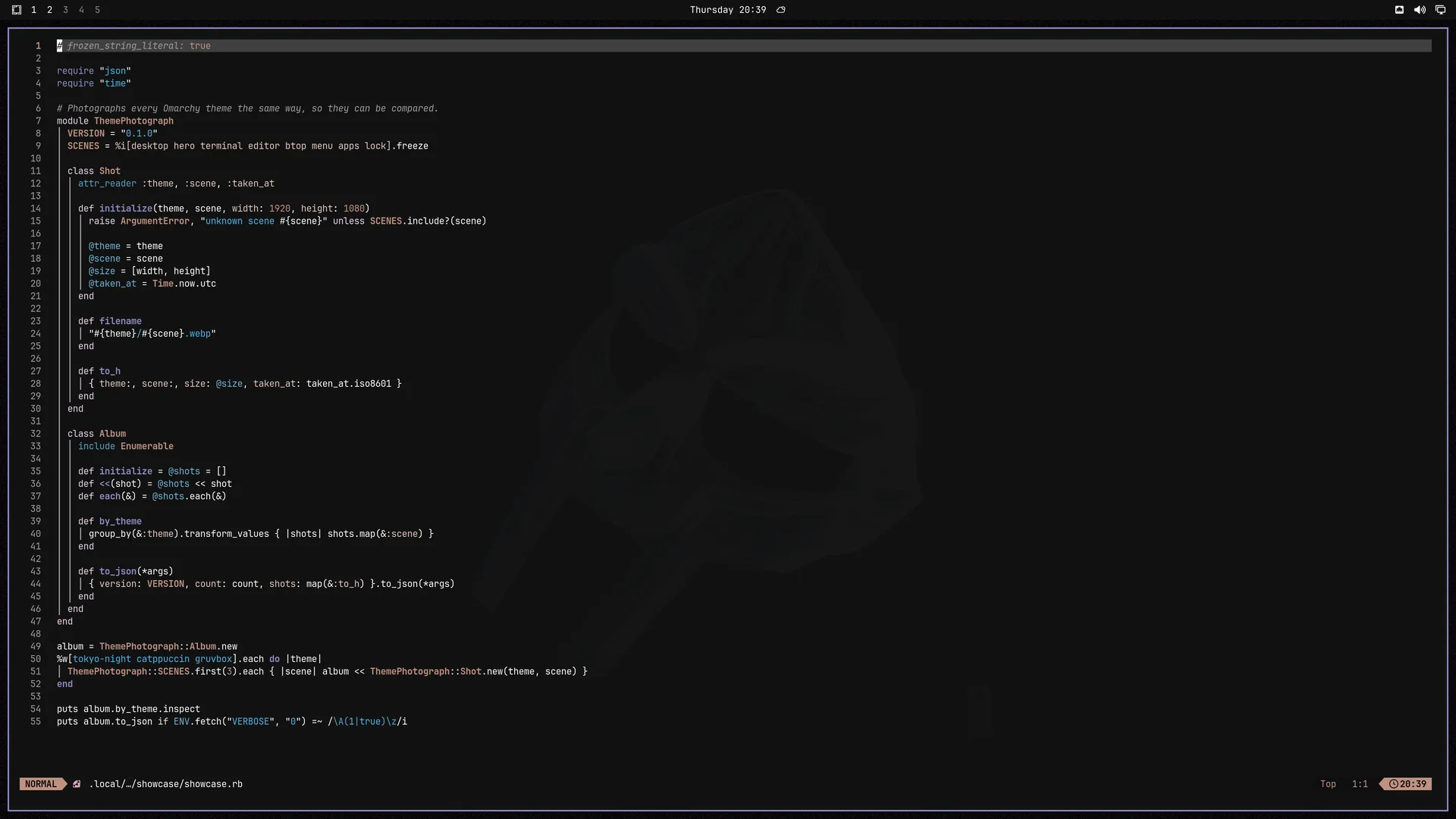Open the volume speaker icon

pyautogui.click(x=1420, y=10)
